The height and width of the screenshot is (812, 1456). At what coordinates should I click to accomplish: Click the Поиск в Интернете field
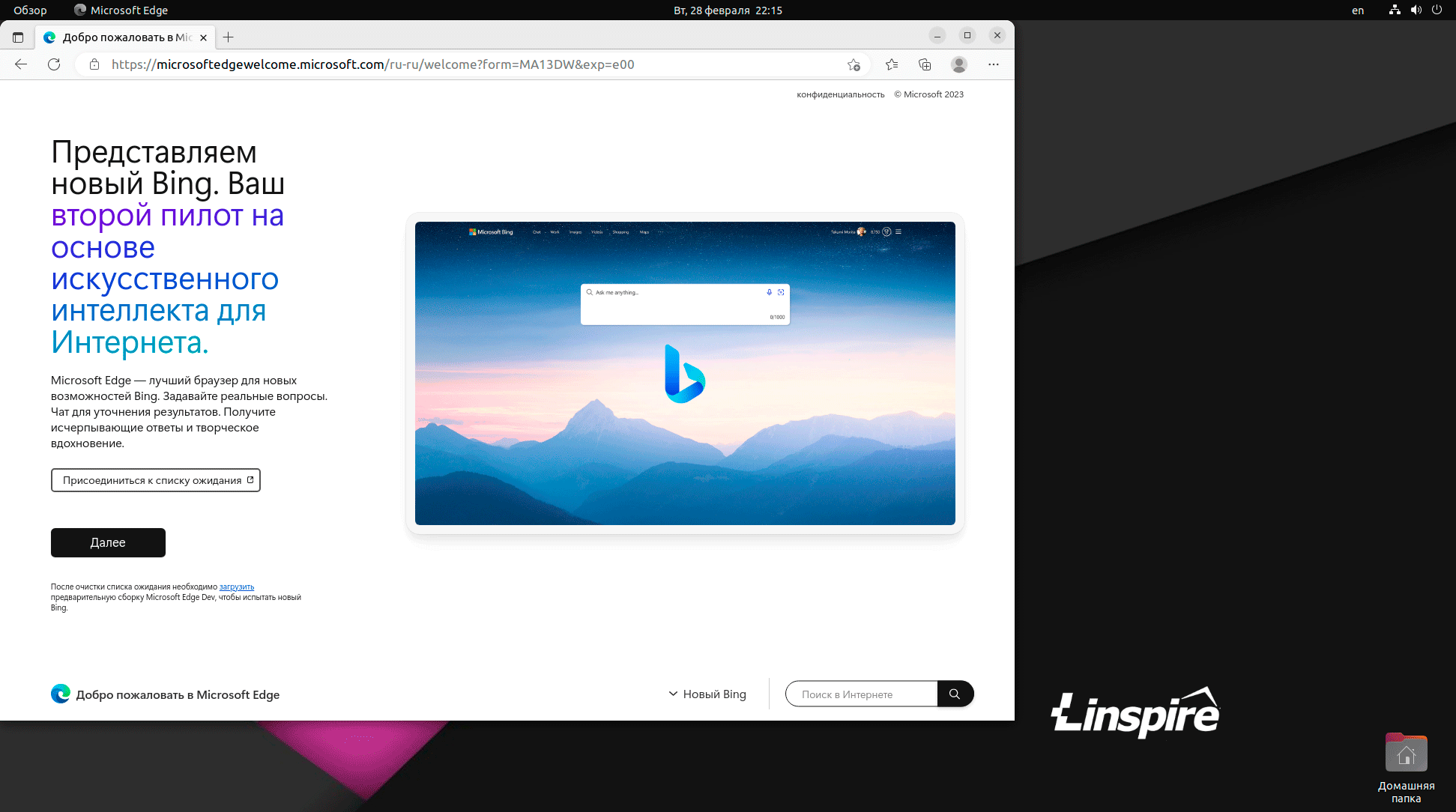tap(860, 694)
